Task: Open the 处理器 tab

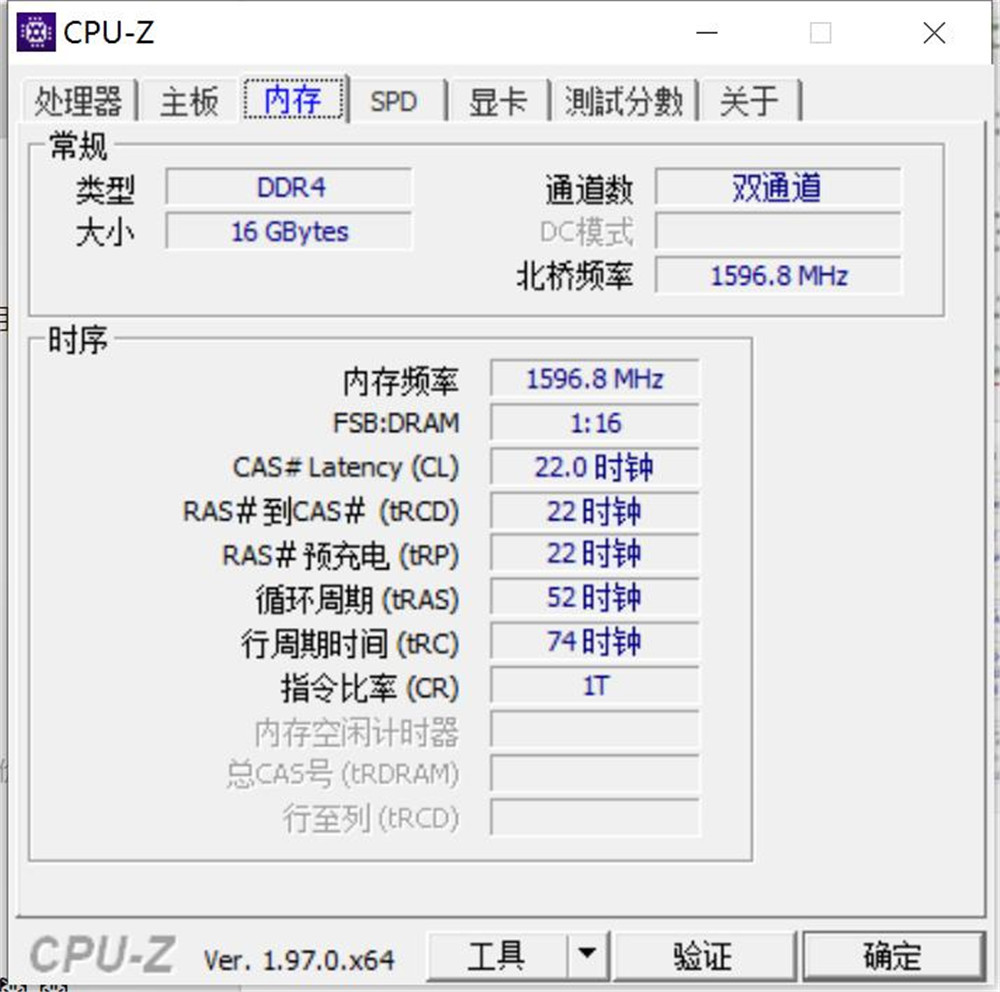Action: [79, 101]
